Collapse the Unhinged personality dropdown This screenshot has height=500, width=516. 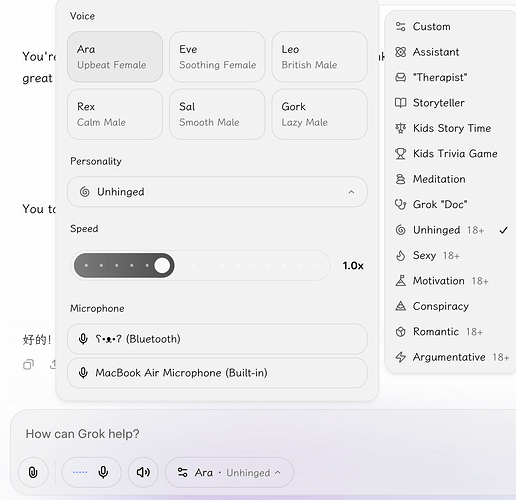[x=217, y=192]
